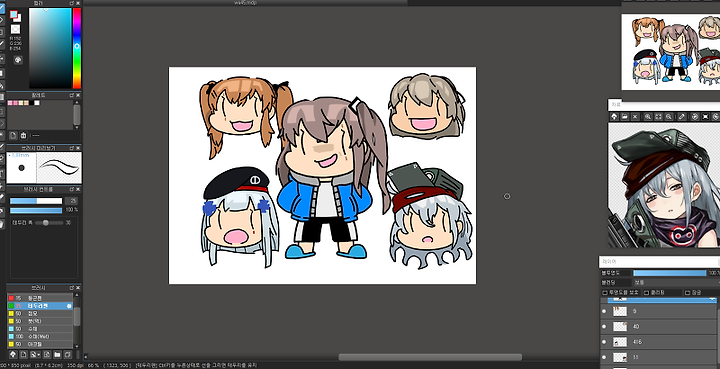Viewport: 720px width, 369px height.
Task: Close the brush list panel
Action: pyautogui.click(x=78, y=288)
